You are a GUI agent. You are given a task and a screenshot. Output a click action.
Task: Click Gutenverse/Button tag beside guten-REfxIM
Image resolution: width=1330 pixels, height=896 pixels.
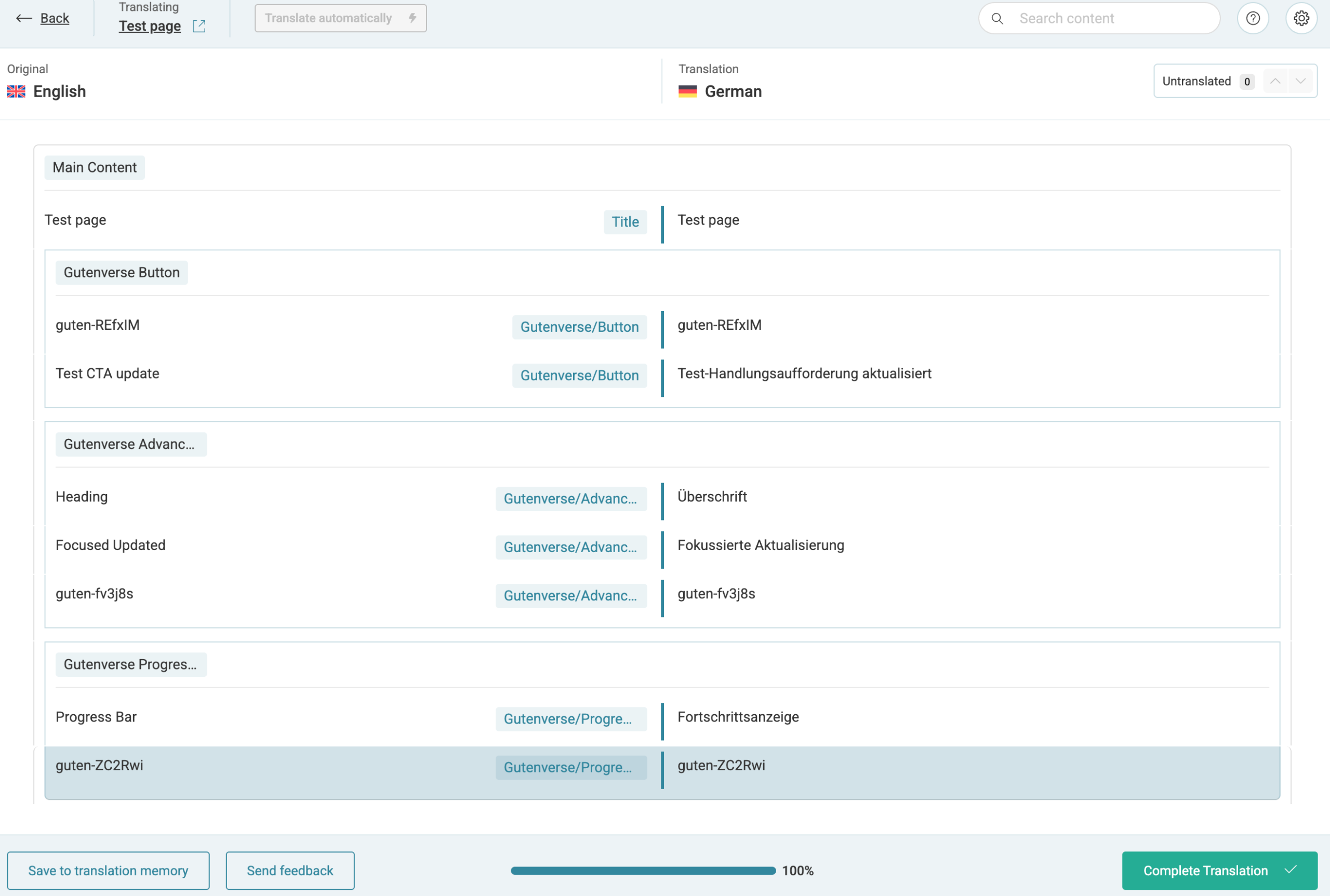click(580, 327)
